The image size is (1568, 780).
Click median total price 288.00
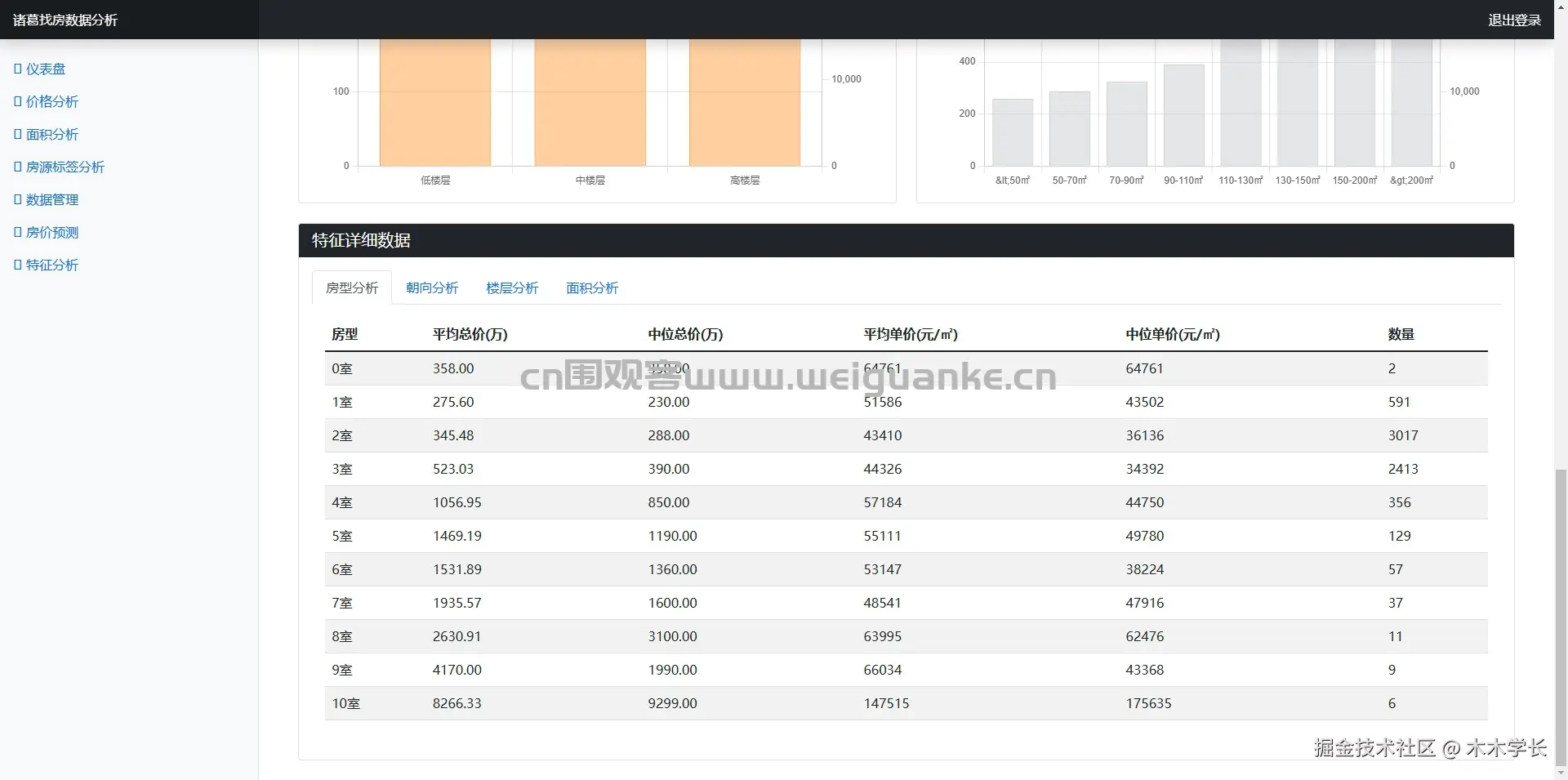(669, 435)
